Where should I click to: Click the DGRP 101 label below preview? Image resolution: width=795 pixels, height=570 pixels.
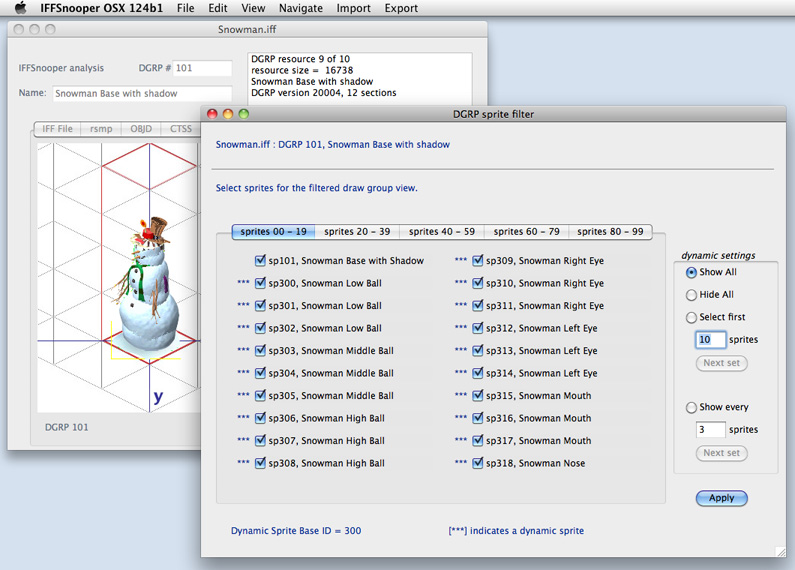pyautogui.click(x=66, y=428)
